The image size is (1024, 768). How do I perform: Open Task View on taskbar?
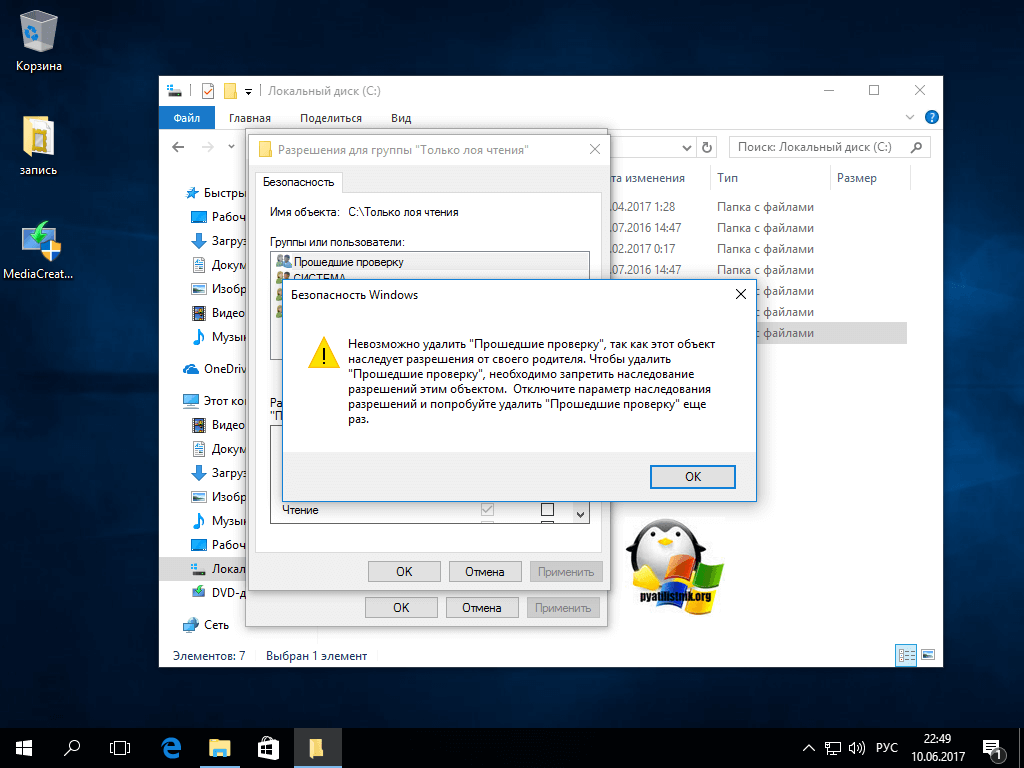point(120,748)
